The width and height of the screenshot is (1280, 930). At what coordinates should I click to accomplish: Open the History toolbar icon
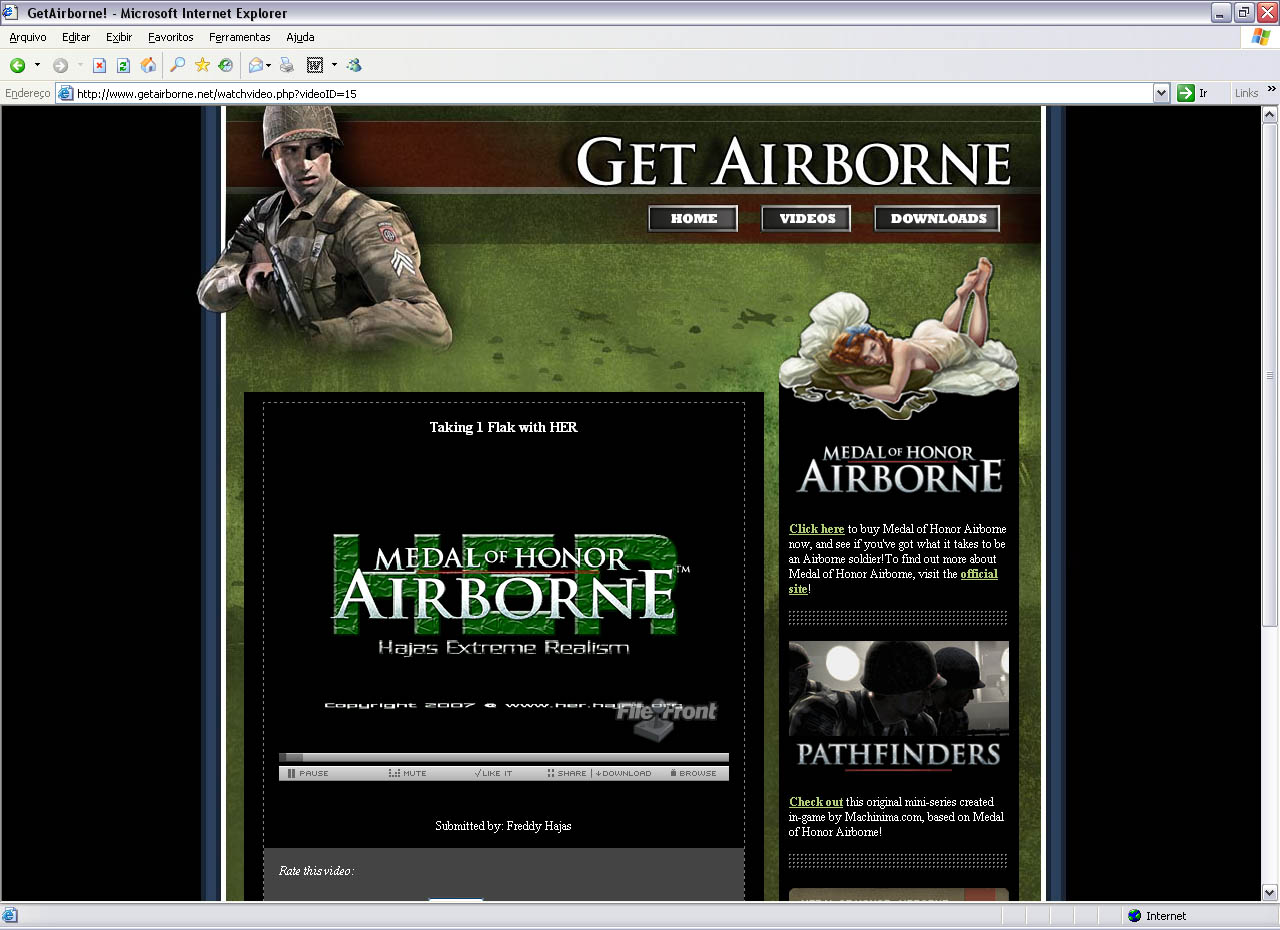tap(226, 66)
